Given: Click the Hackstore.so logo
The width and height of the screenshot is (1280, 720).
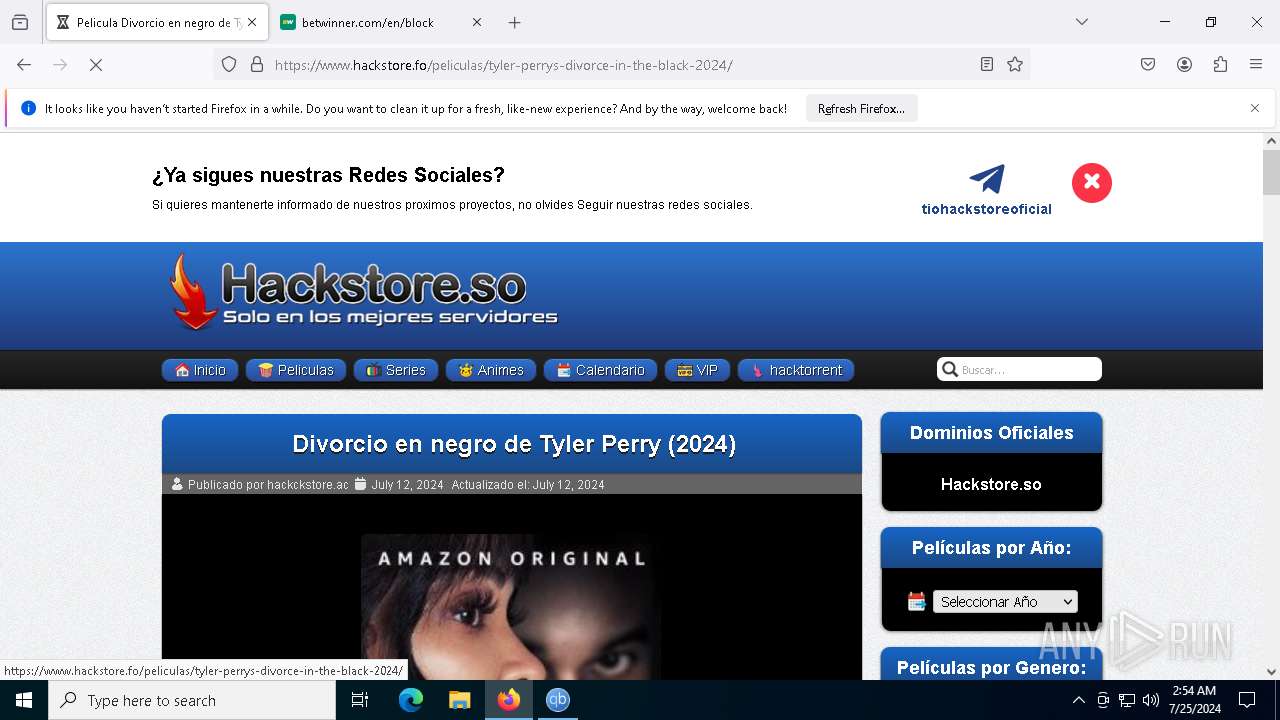Looking at the screenshot, I should click(x=364, y=291).
